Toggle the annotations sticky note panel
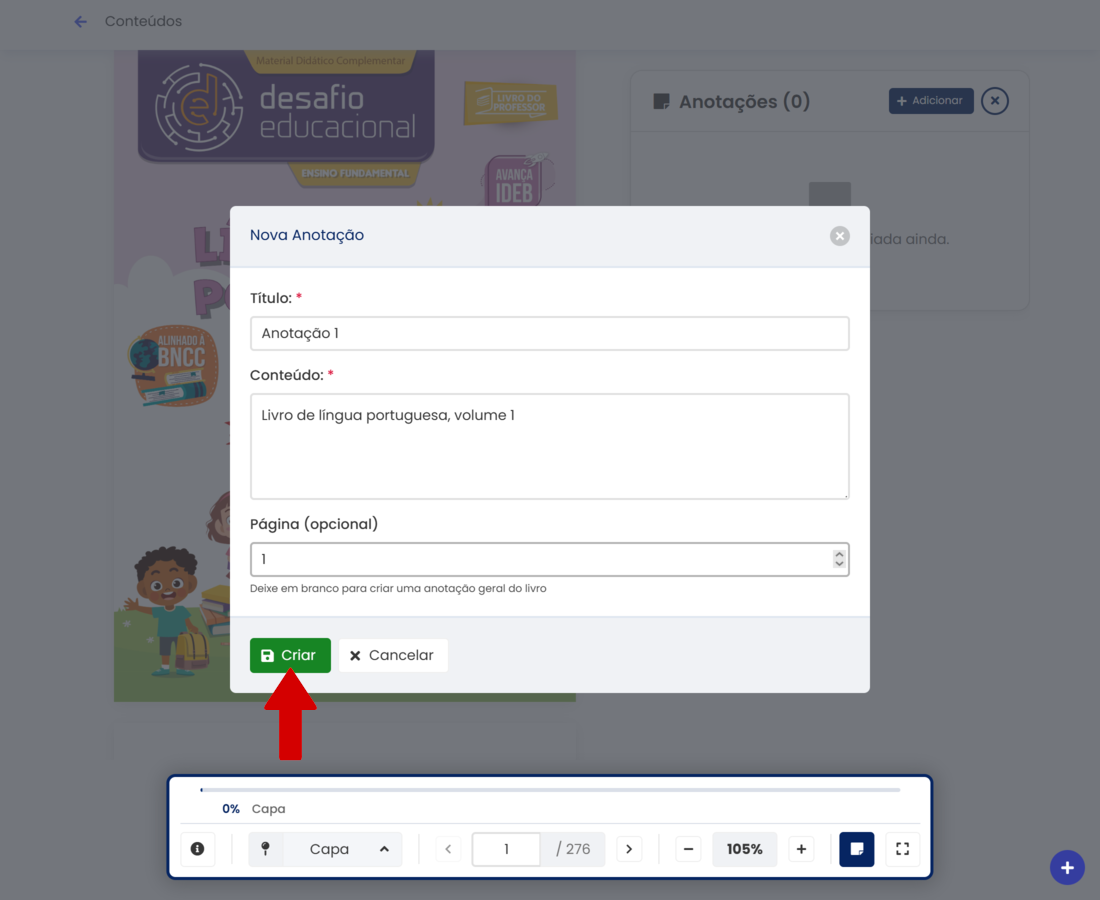This screenshot has height=900, width=1100. [x=857, y=849]
